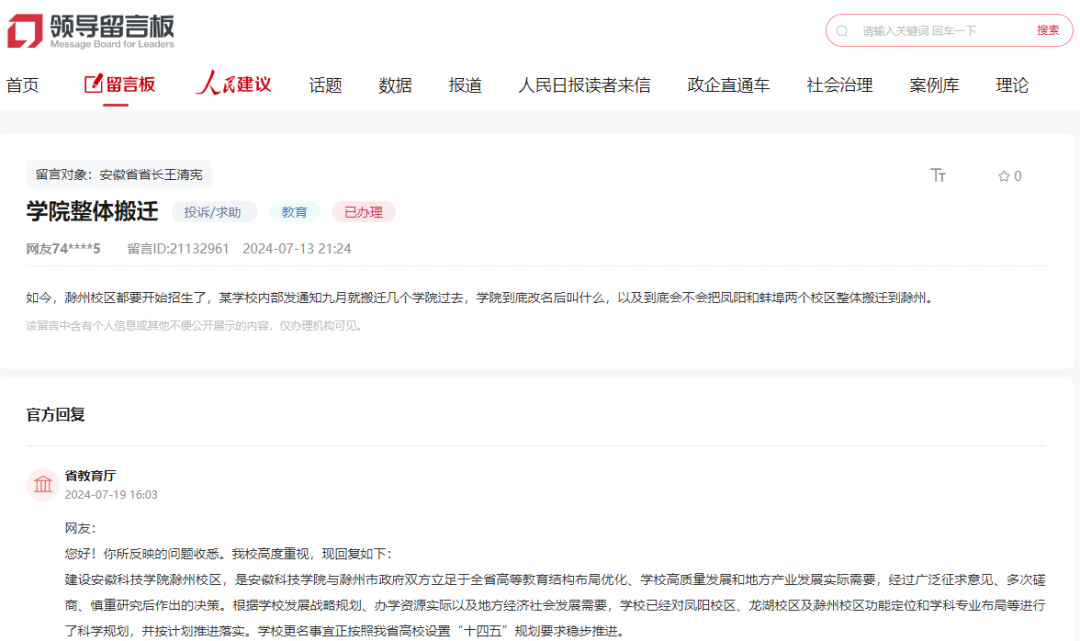Screen dimensions: 1080x641
Task: Click the 省教育厅 building icon
Action: point(42,483)
